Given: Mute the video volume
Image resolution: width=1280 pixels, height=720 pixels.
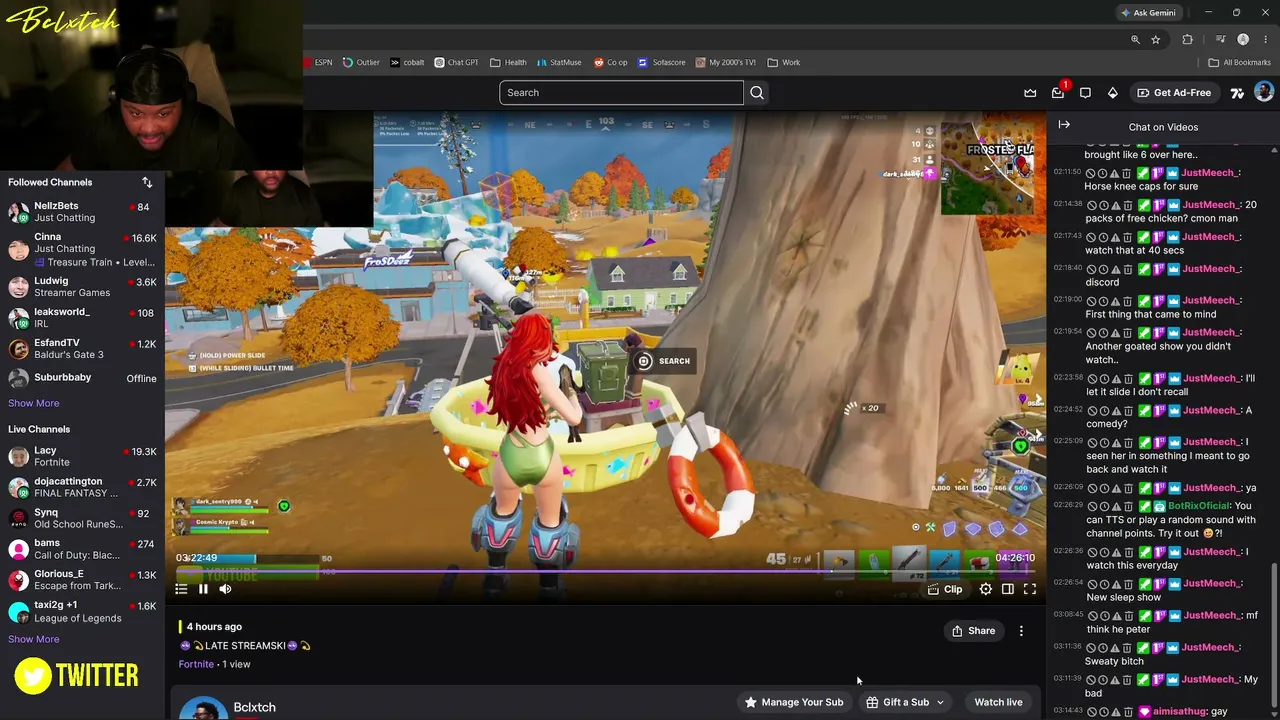Looking at the screenshot, I should (225, 589).
